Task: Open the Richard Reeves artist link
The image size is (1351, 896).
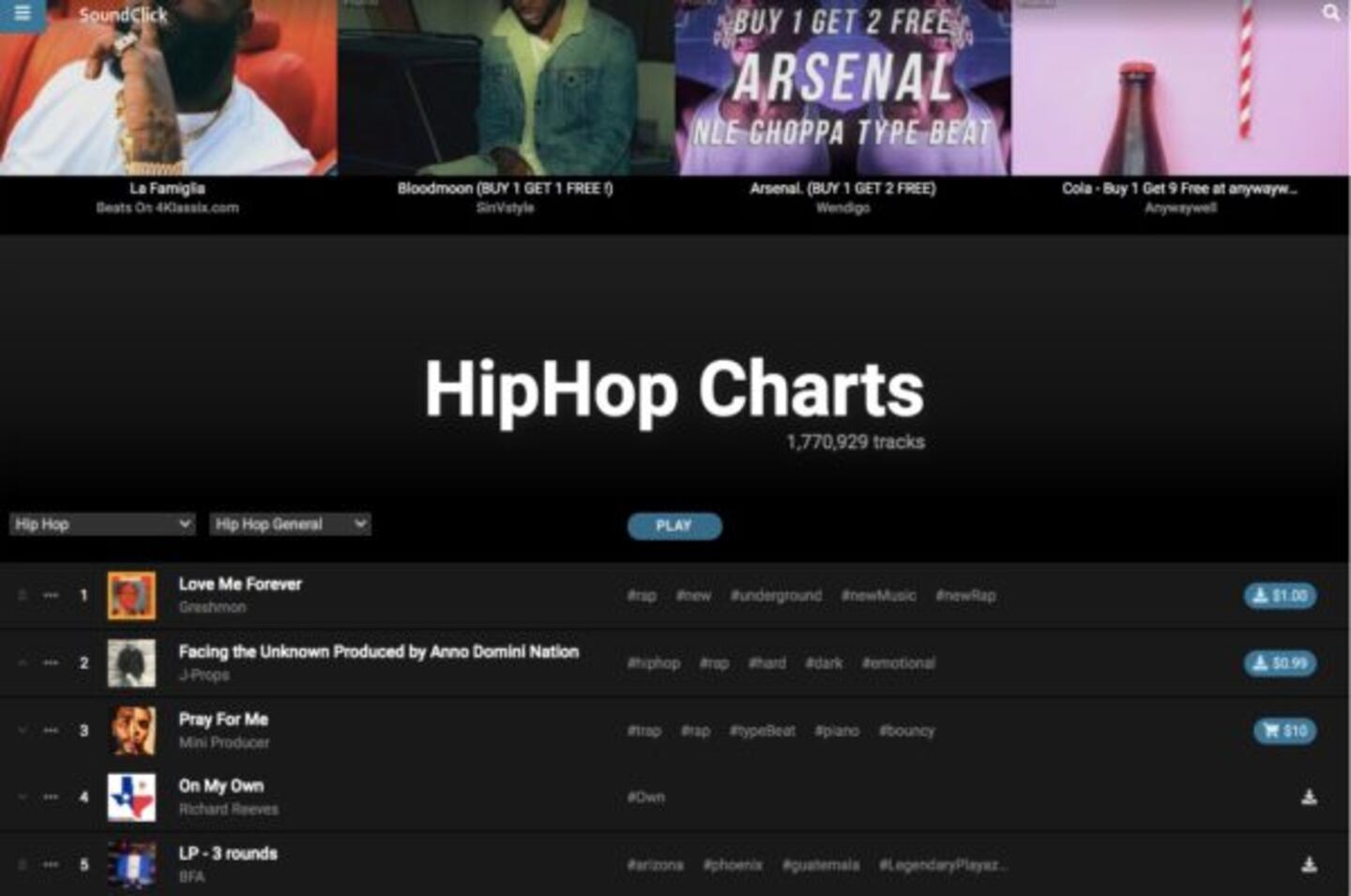Action: click(x=229, y=809)
